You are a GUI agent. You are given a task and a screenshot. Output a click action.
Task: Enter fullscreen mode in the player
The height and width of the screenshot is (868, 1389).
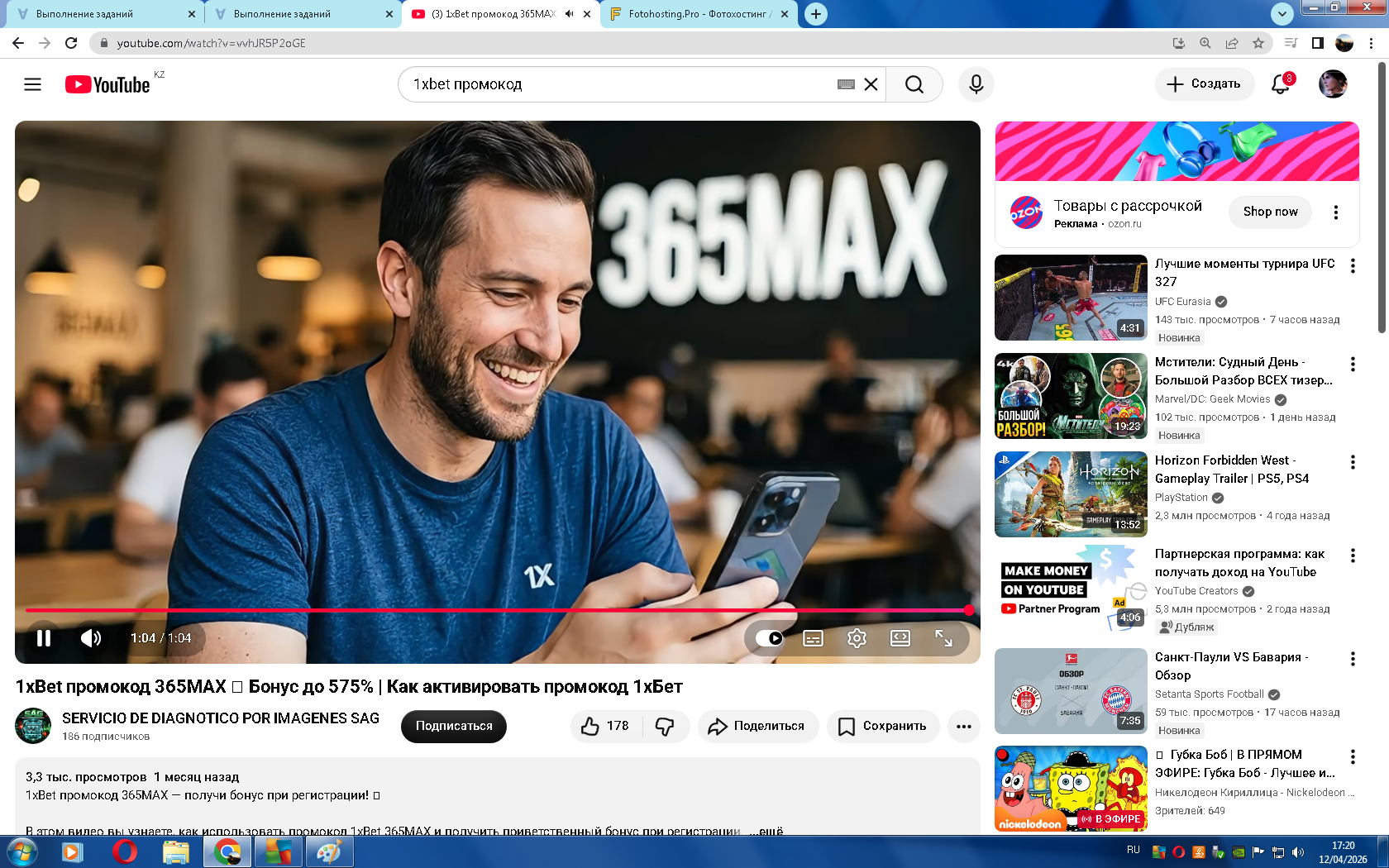943,638
